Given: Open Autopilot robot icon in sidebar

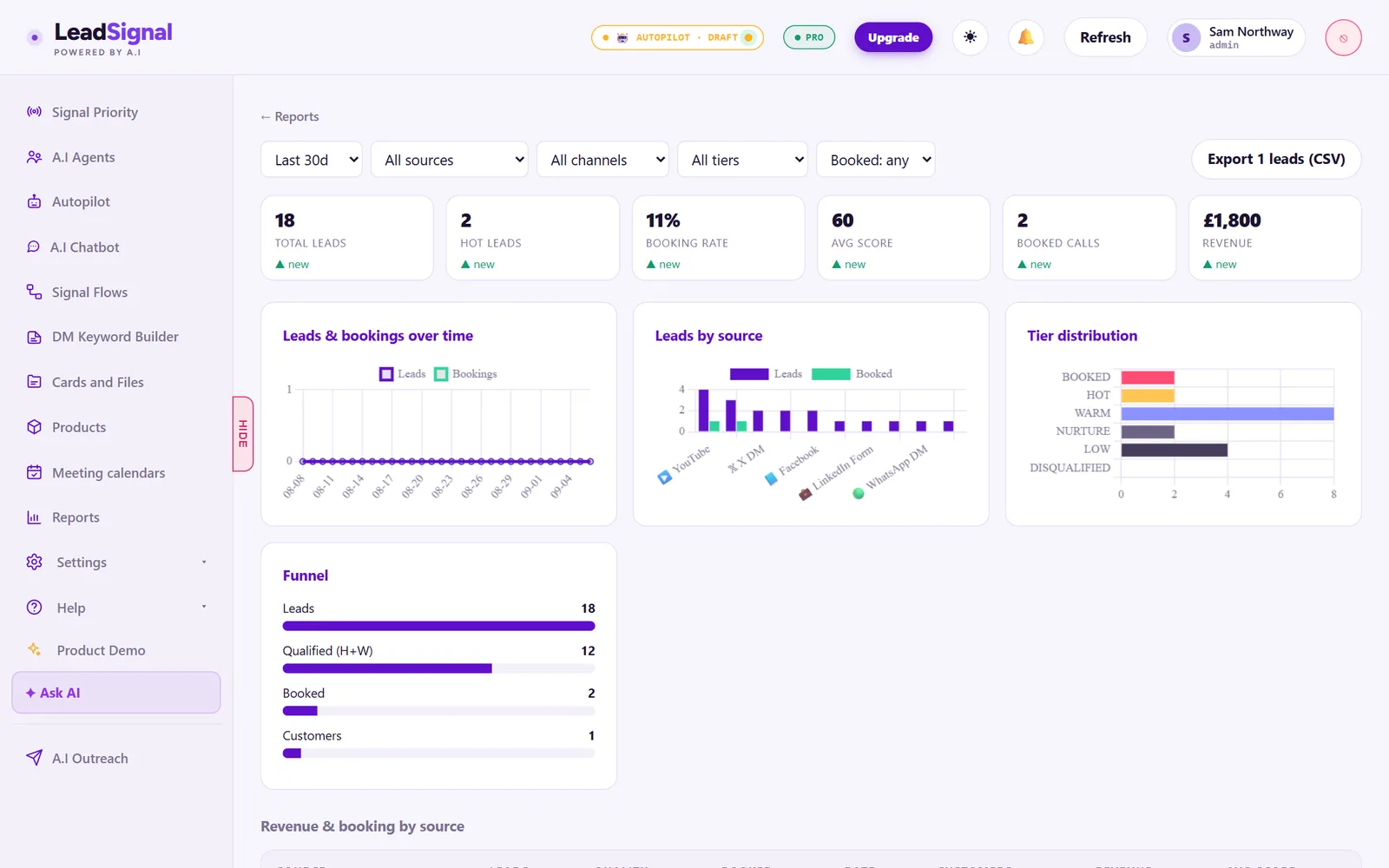Looking at the screenshot, I should point(34,201).
